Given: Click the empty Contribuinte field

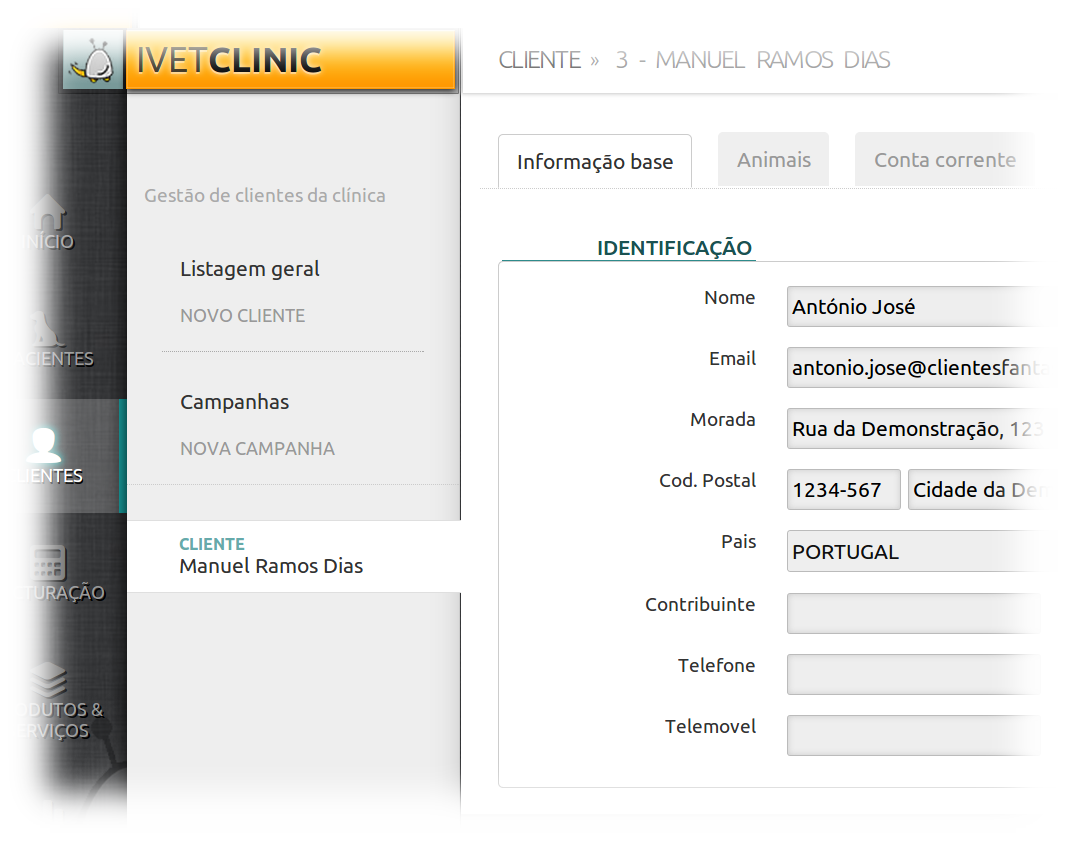Looking at the screenshot, I should pyautogui.click(x=910, y=613).
